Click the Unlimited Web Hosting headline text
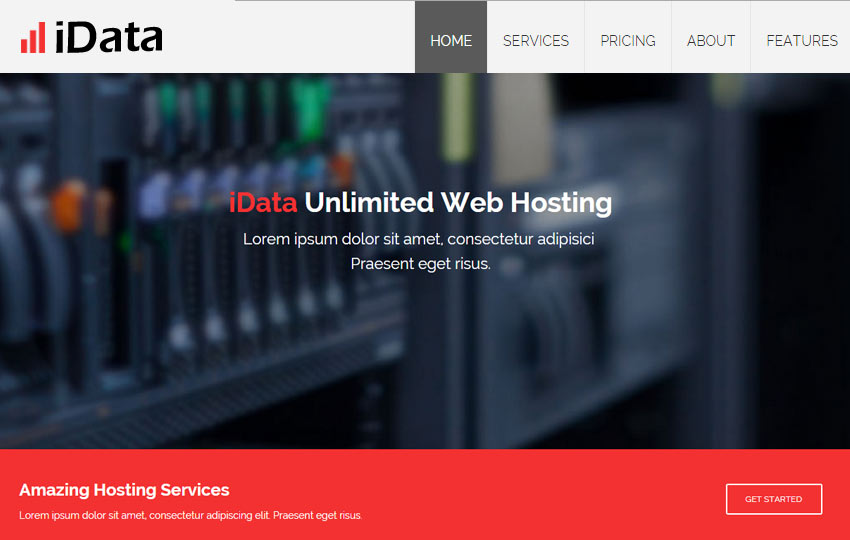850x540 pixels. 458,203
